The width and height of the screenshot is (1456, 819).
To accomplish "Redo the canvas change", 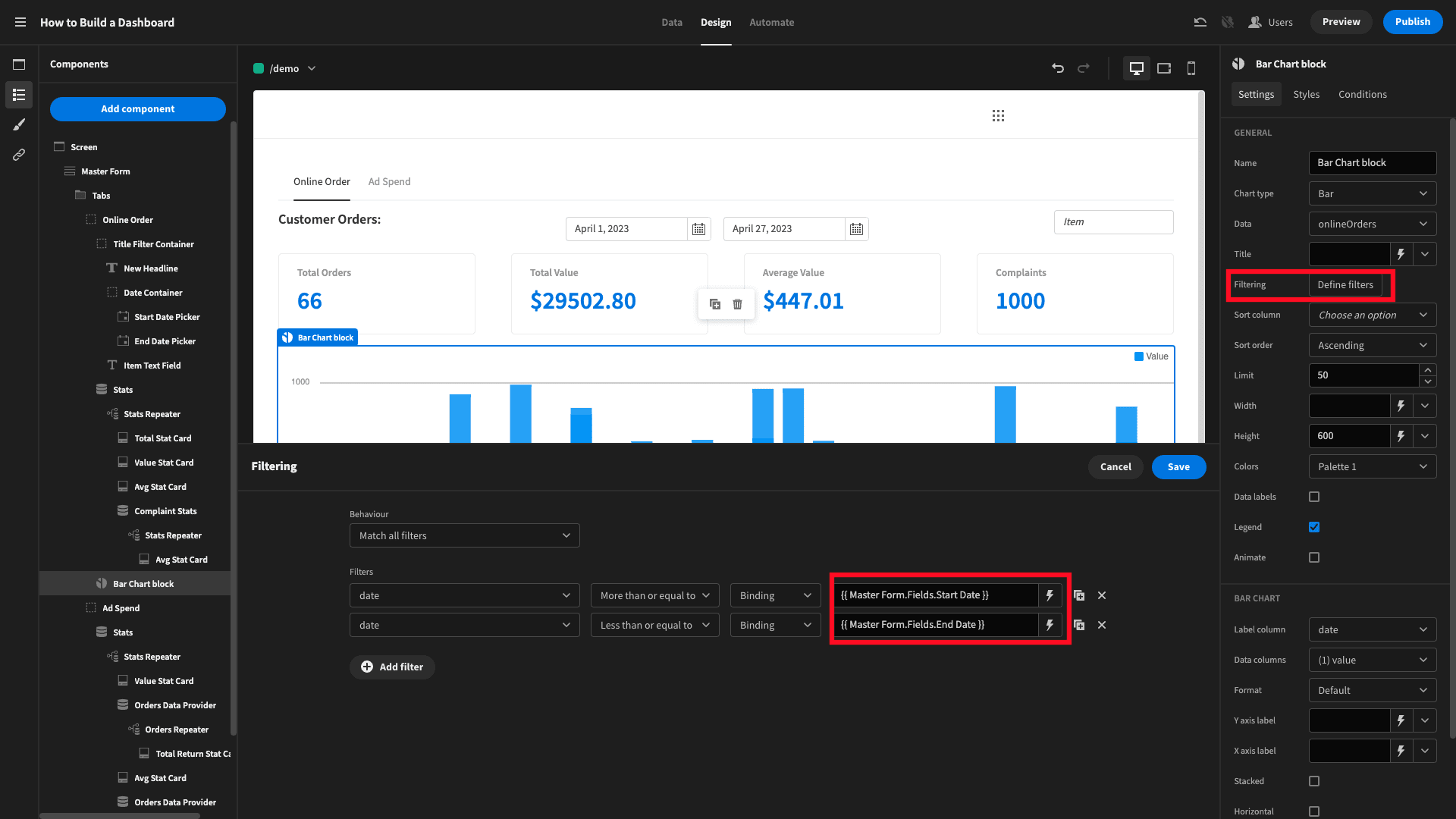I will pyautogui.click(x=1084, y=68).
